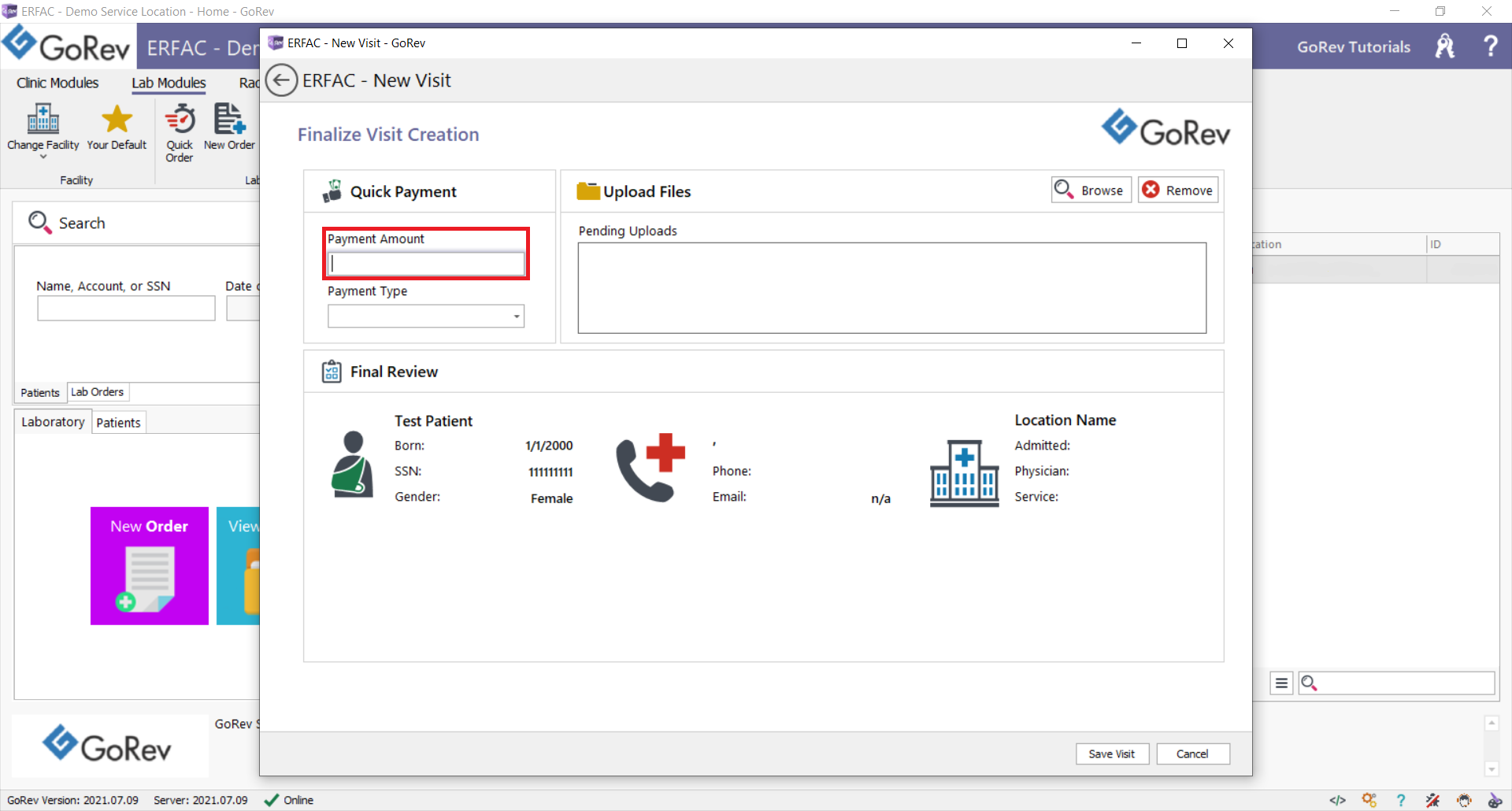Select the Patients search tab
The height and width of the screenshot is (811, 1512).
[x=40, y=392]
